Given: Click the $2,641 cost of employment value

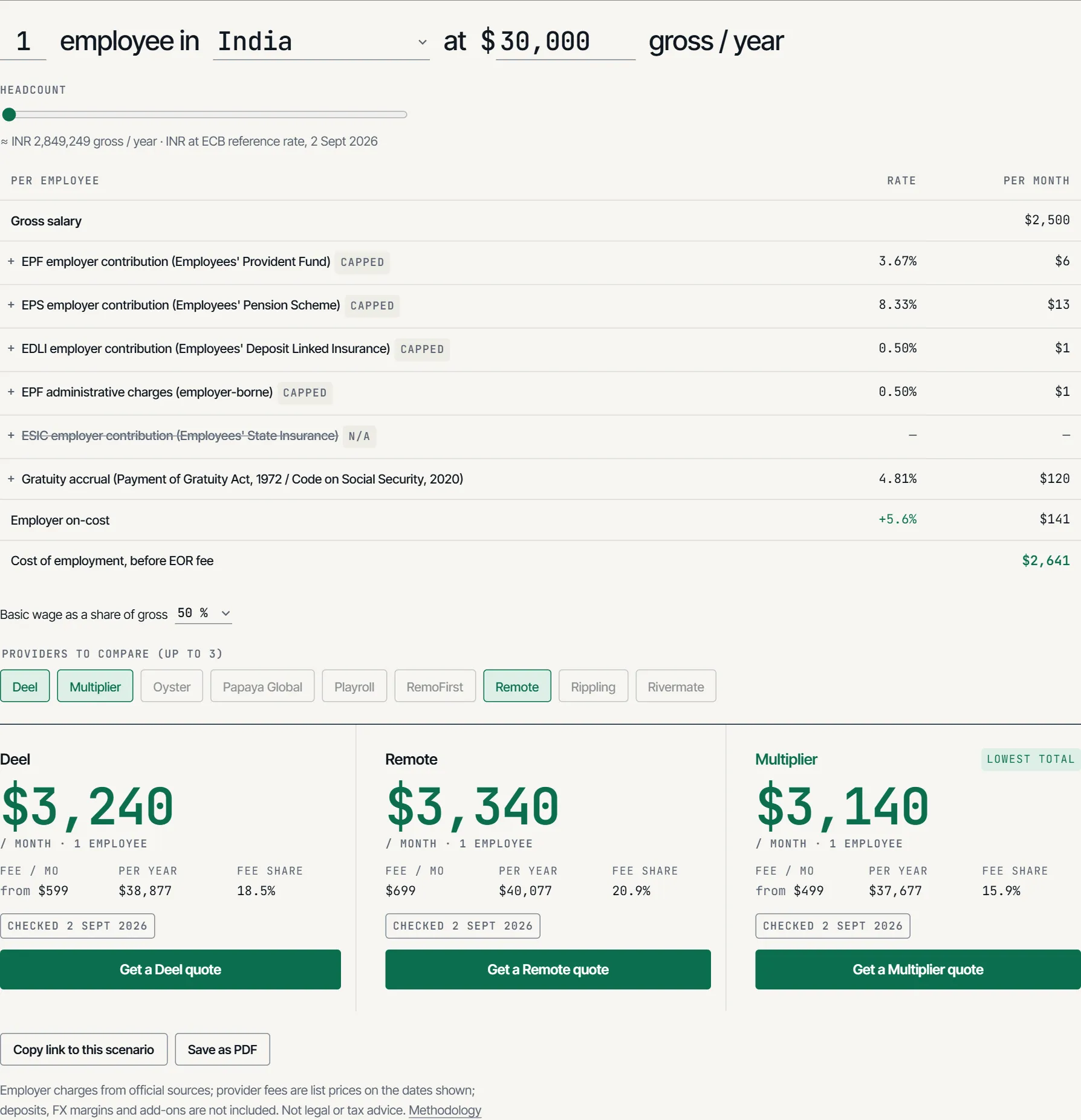Looking at the screenshot, I should (x=1045, y=561).
